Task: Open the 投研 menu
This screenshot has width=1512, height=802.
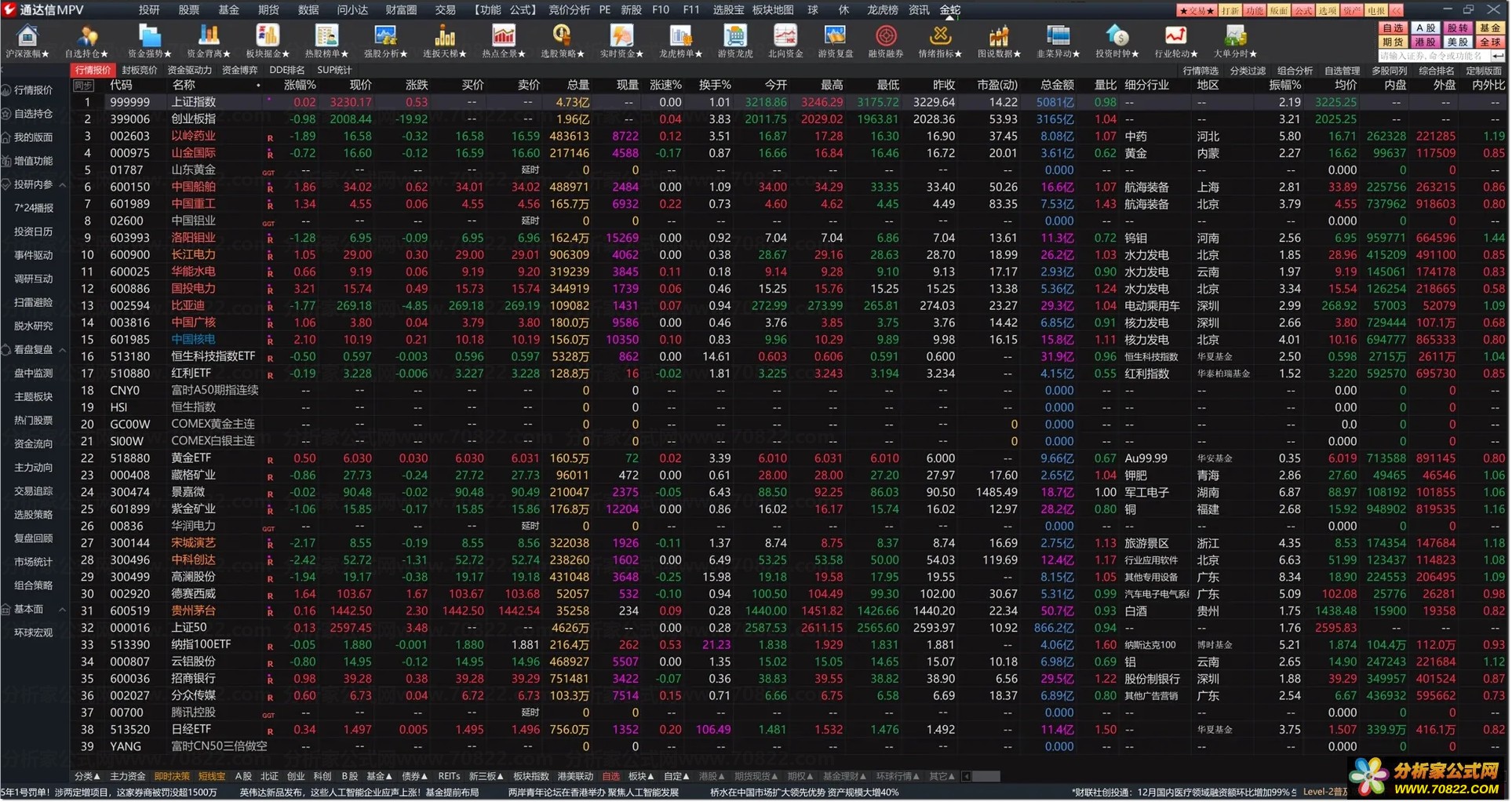Action: [x=149, y=9]
